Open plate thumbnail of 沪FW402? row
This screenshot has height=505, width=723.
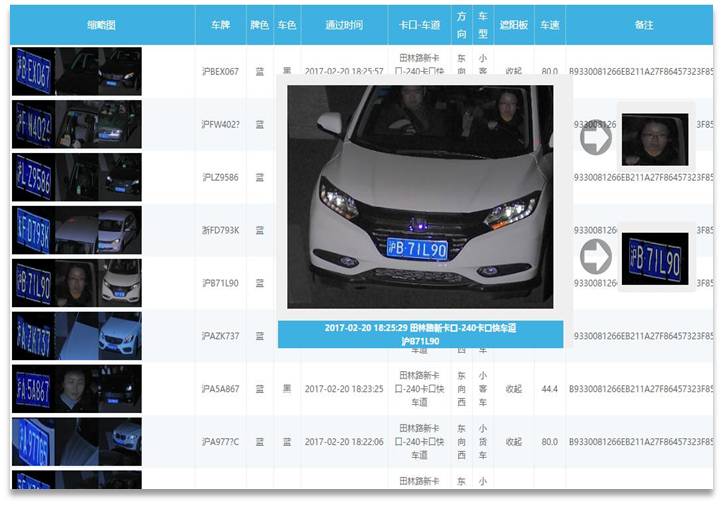[33, 125]
